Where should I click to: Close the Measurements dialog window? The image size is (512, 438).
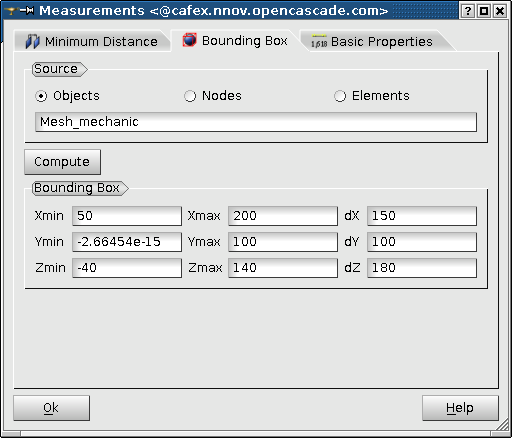coord(500,11)
